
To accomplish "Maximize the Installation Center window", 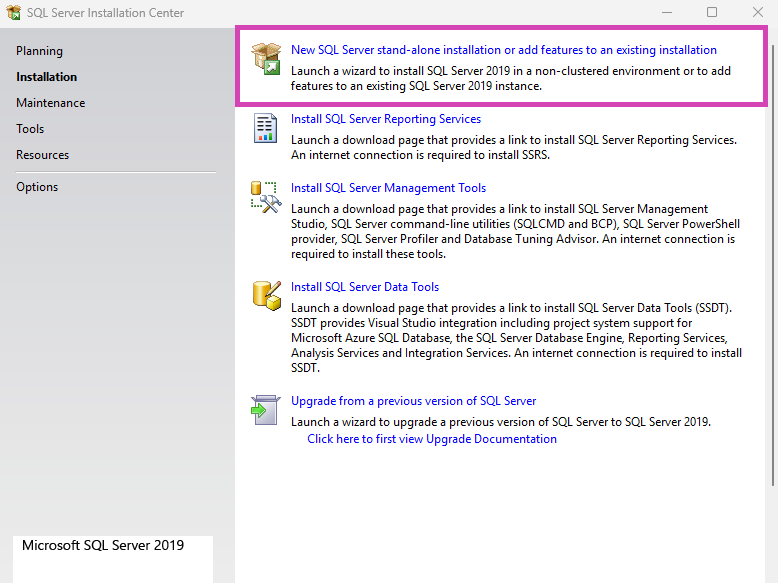I will click(712, 12).
